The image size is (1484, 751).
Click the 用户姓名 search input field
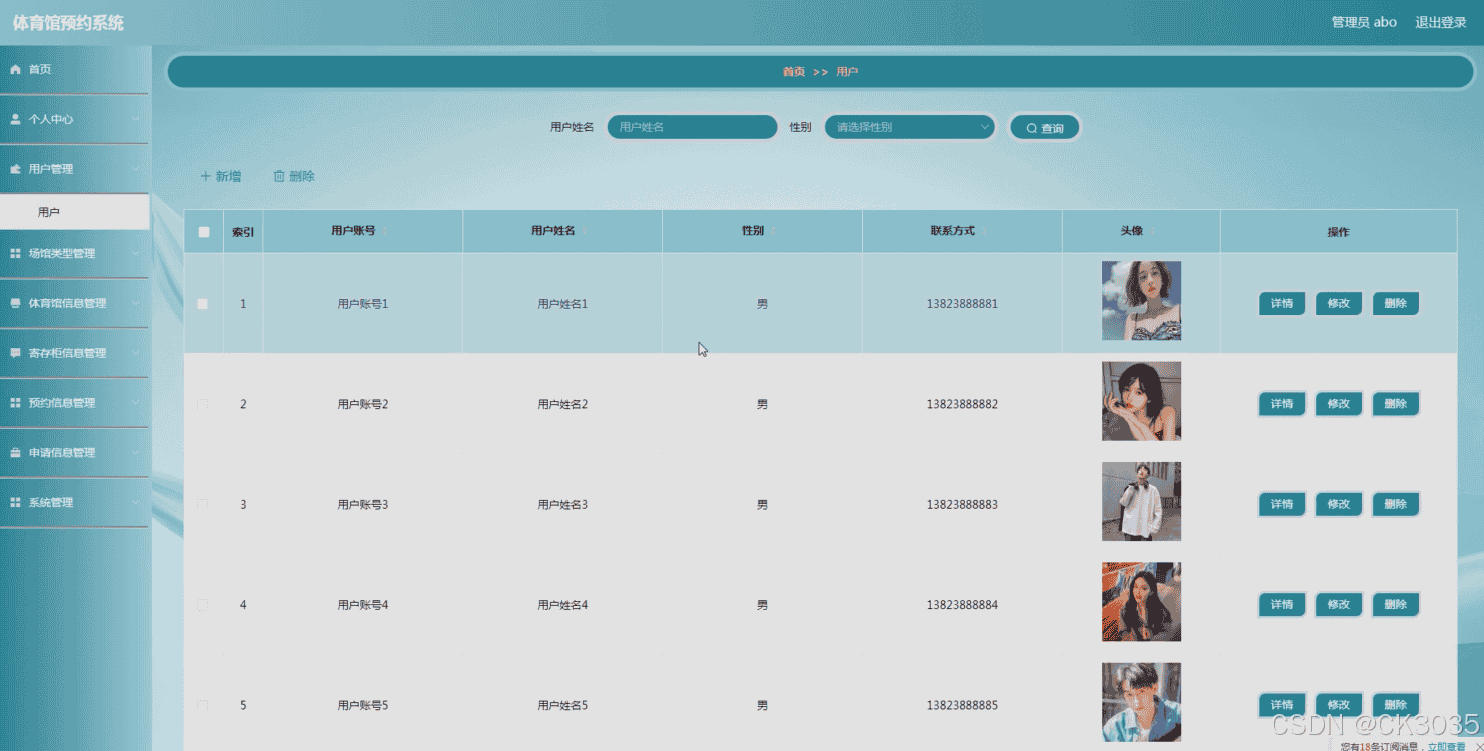tap(692, 127)
